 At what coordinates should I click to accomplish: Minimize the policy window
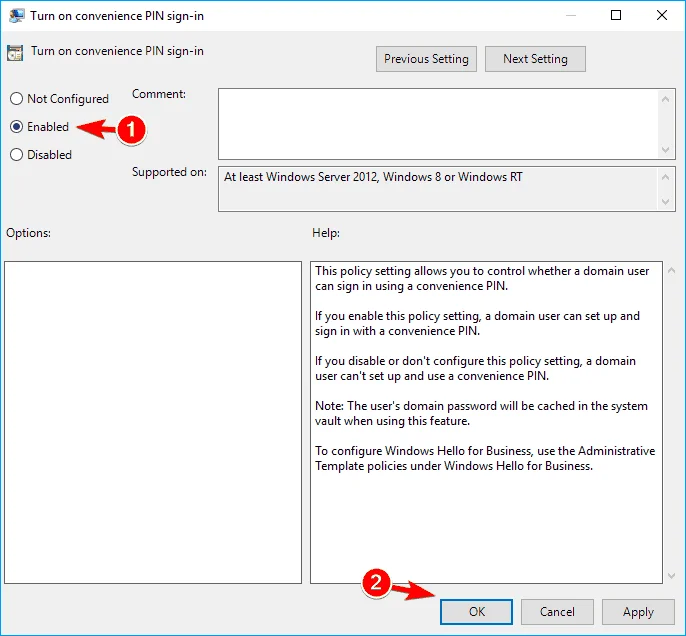[570, 15]
